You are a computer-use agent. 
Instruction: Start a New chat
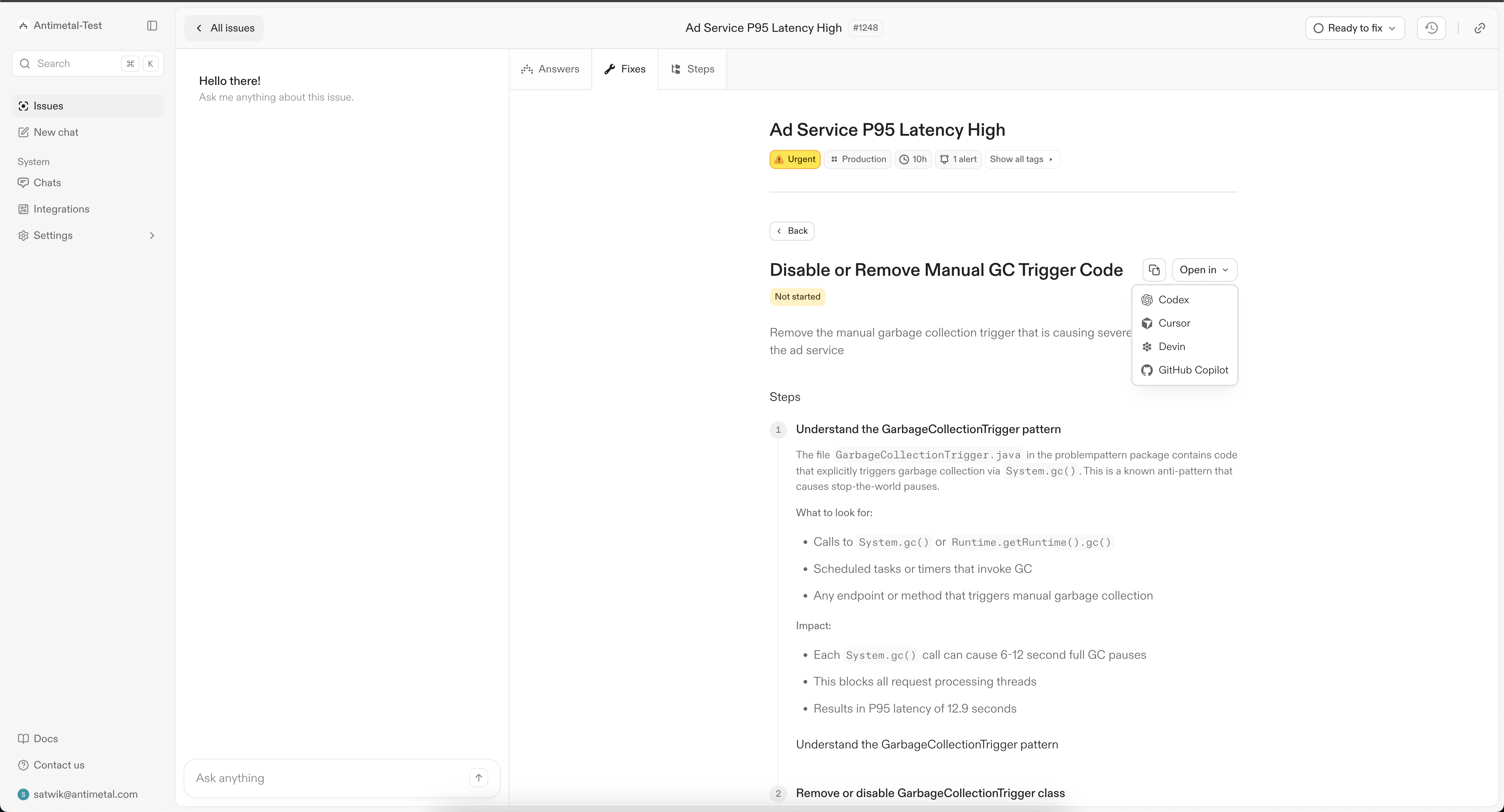pyautogui.click(x=56, y=132)
